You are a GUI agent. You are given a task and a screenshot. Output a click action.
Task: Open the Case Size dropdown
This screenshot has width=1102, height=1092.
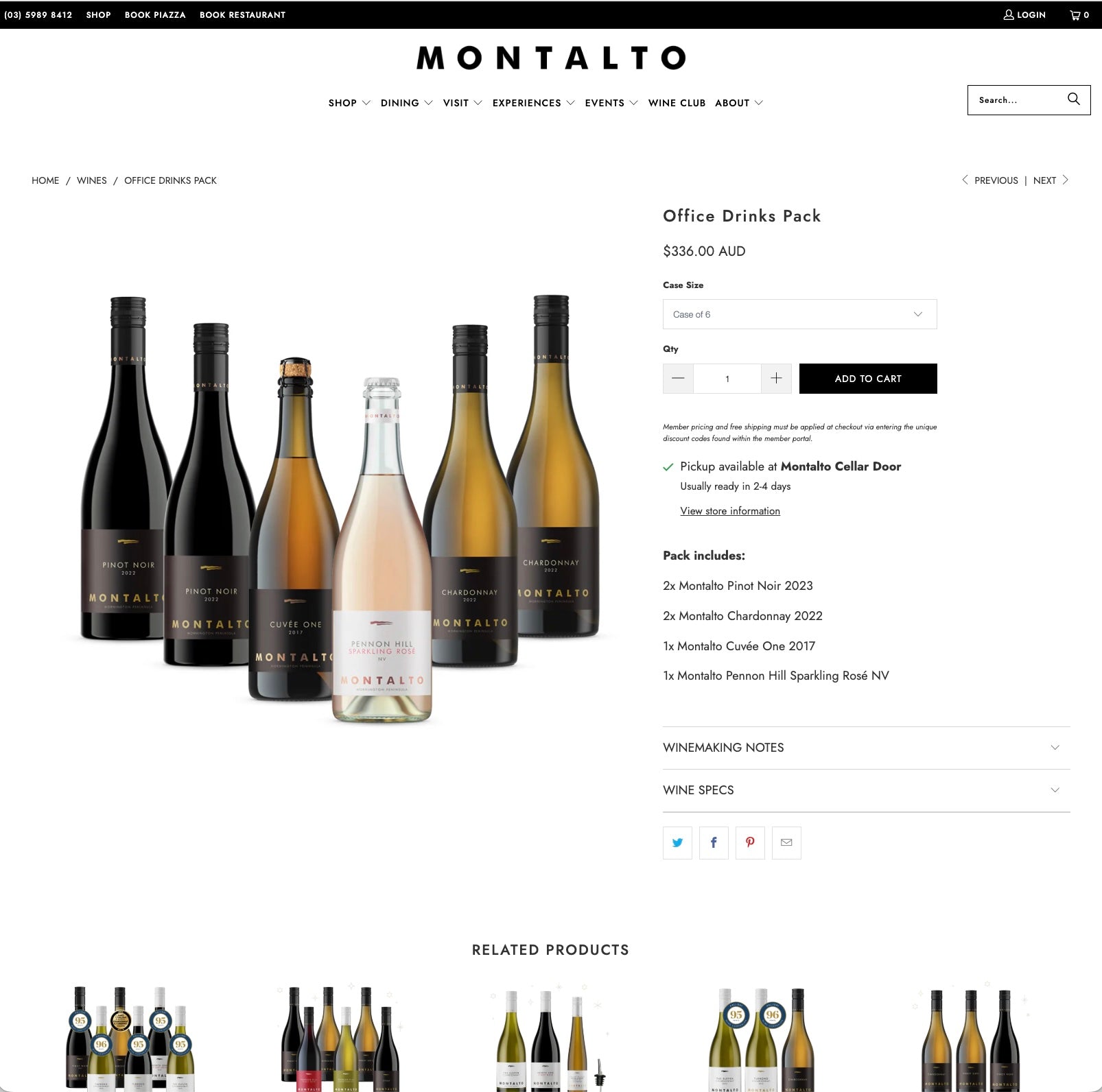click(x=799, y=314)
